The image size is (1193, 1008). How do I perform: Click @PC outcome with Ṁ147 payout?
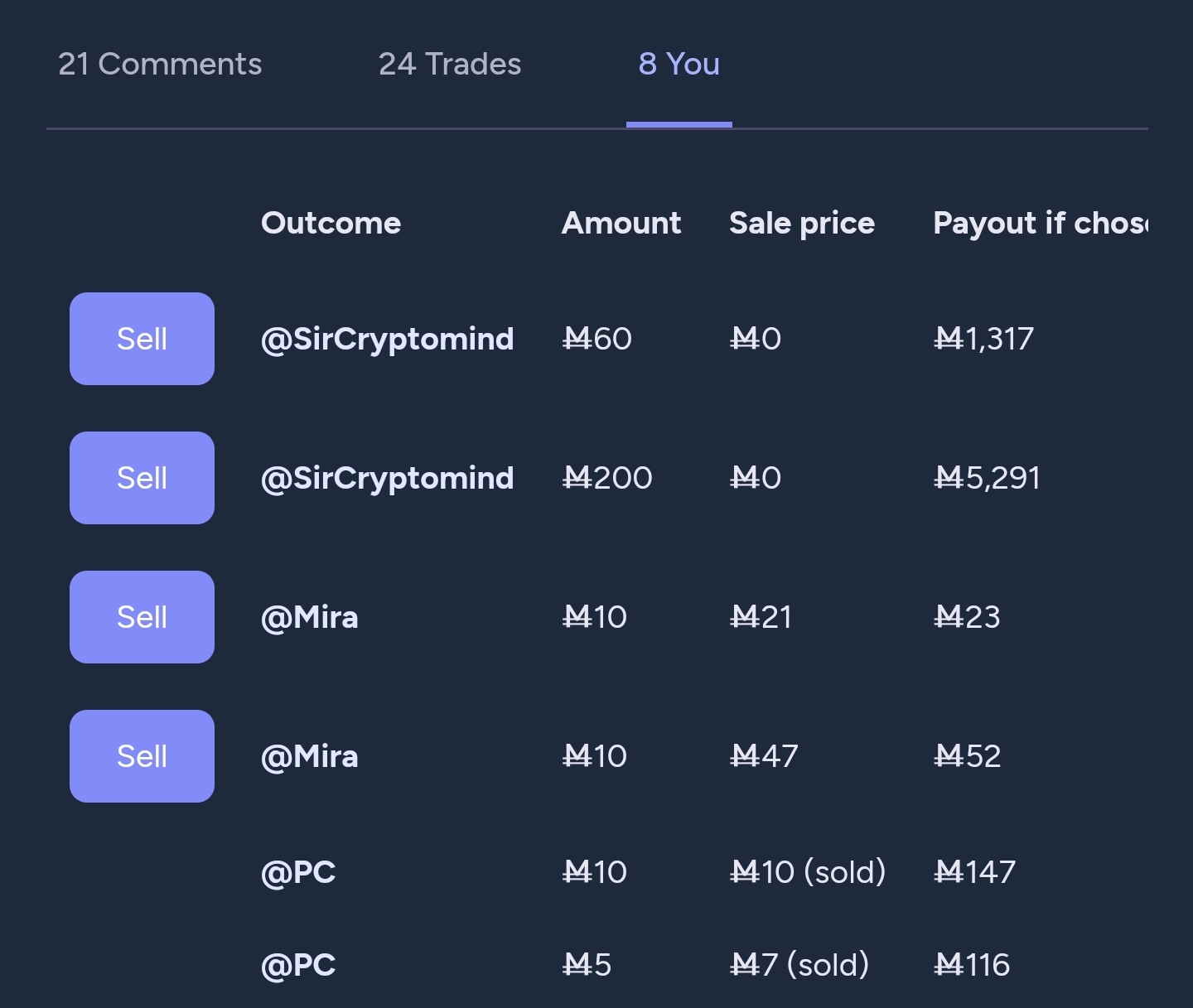click(298, 872)
